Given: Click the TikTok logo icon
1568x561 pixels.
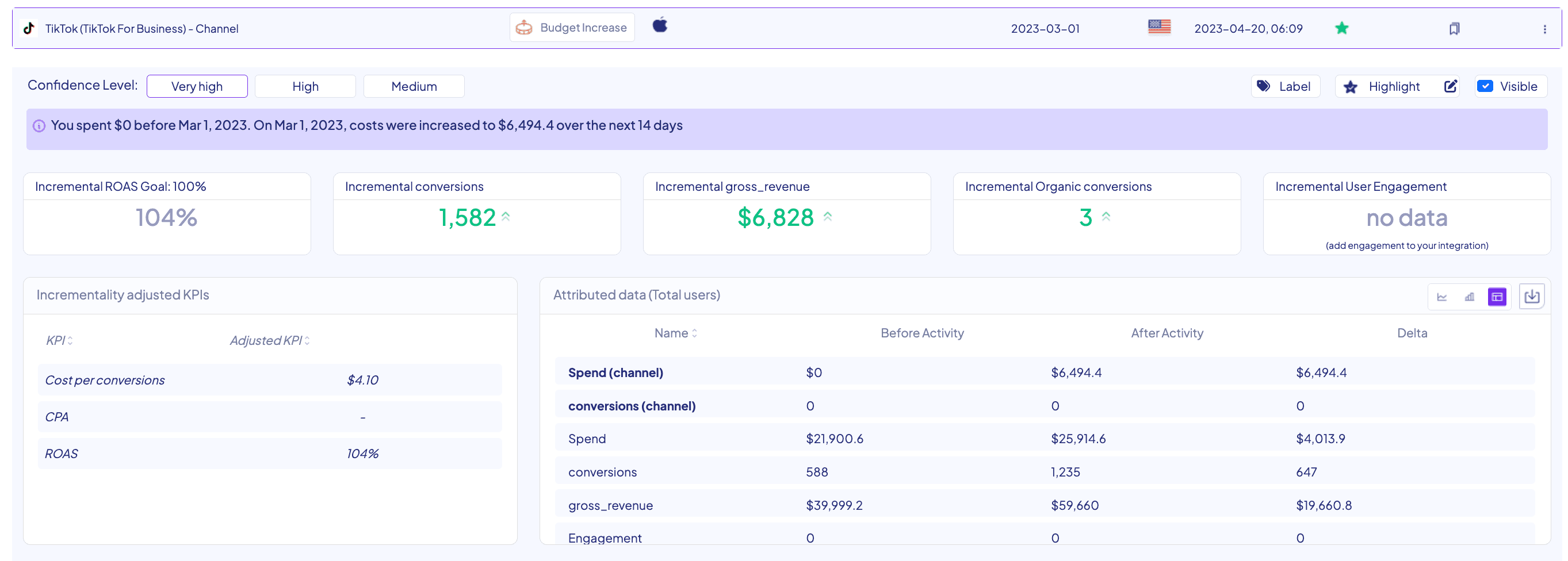Looking at the screenshot, I should pos(29,28).
